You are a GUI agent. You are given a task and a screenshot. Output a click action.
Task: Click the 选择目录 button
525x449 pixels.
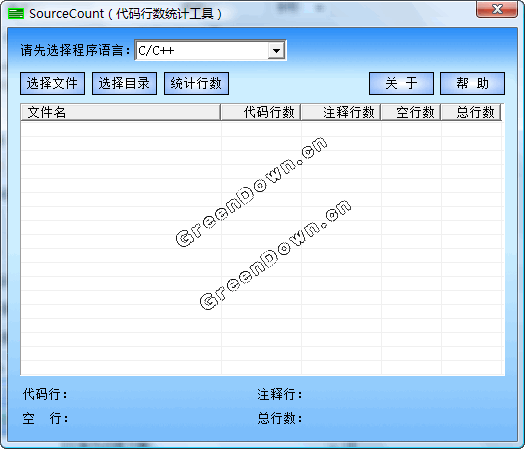[x=124, y=83]
